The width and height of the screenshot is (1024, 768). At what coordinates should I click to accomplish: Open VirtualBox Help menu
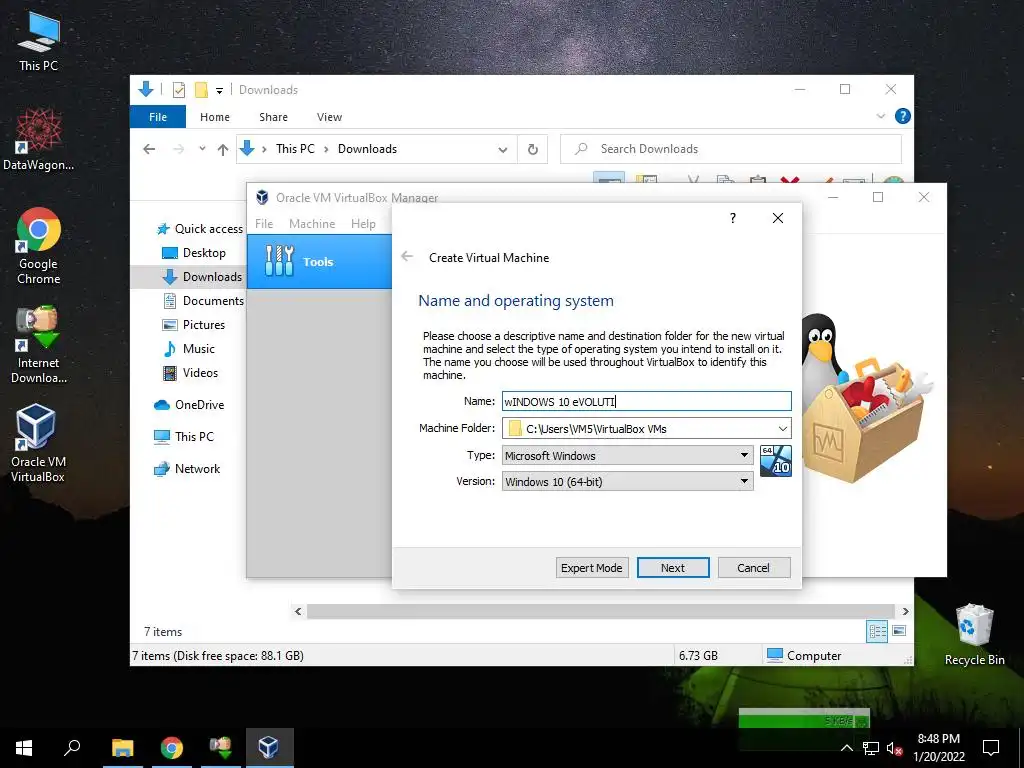[x=363, y=223]
